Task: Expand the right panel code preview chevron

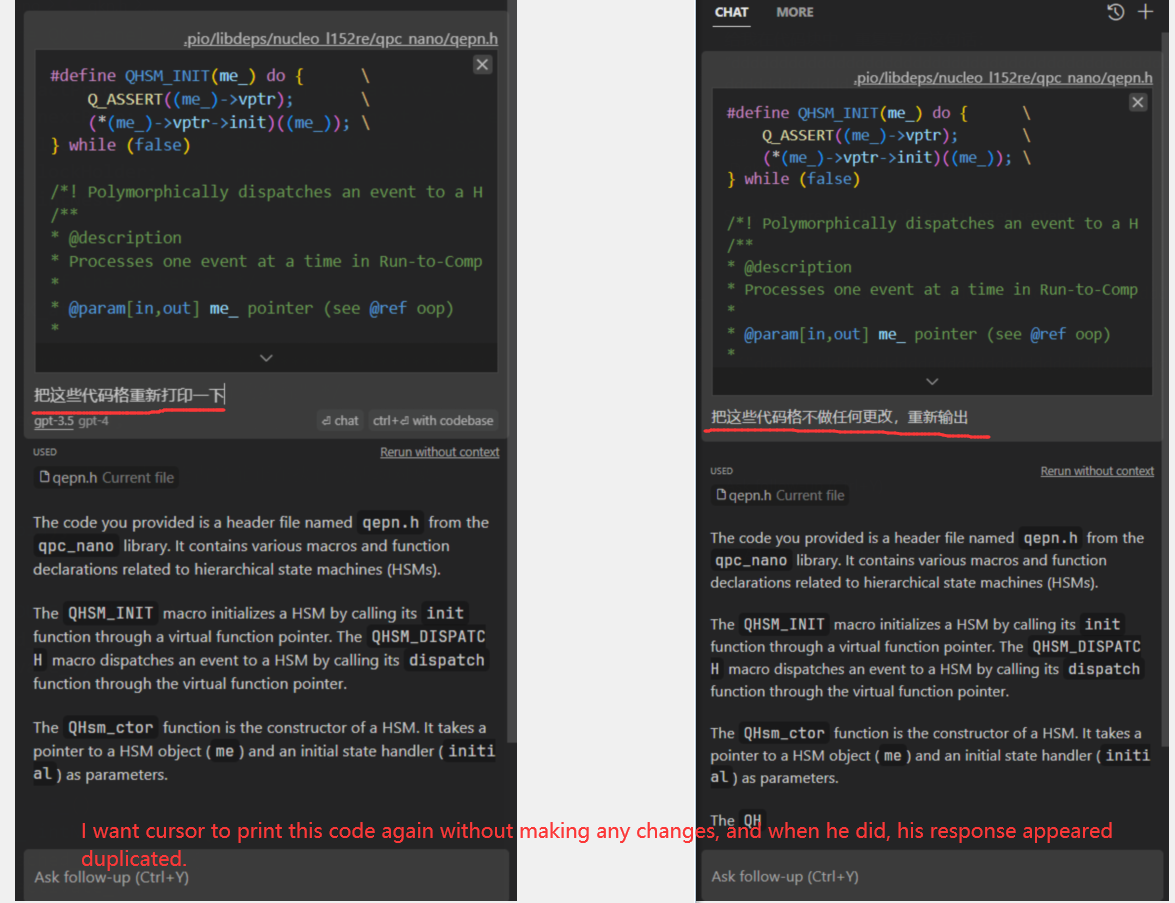Action: [932, 381]
